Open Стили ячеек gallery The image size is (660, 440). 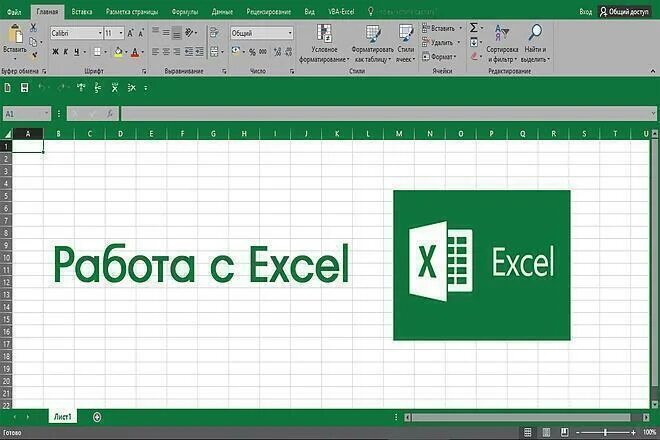pos(406,44)
